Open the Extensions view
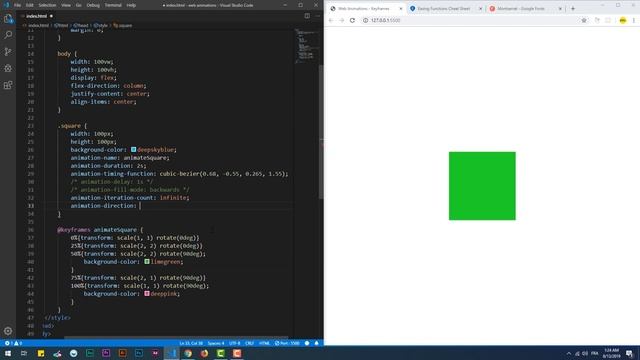640x360 pixels. pos(8,85)
